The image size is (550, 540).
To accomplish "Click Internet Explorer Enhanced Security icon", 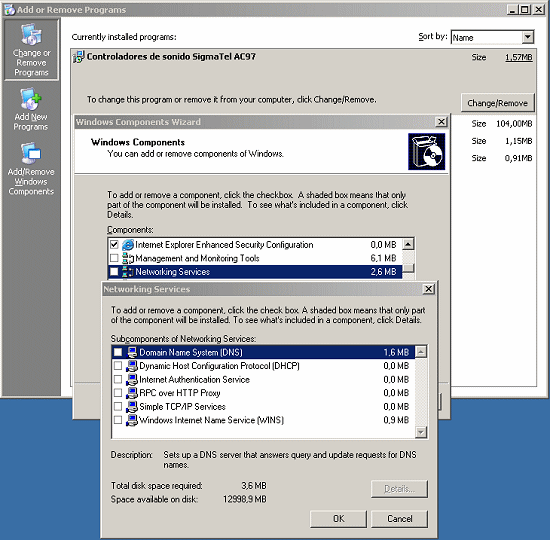I will pos(128,245).
